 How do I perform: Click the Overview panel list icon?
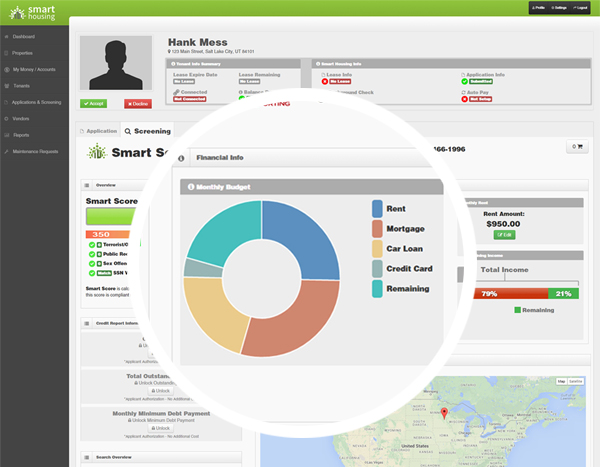(x=87, y=185)
